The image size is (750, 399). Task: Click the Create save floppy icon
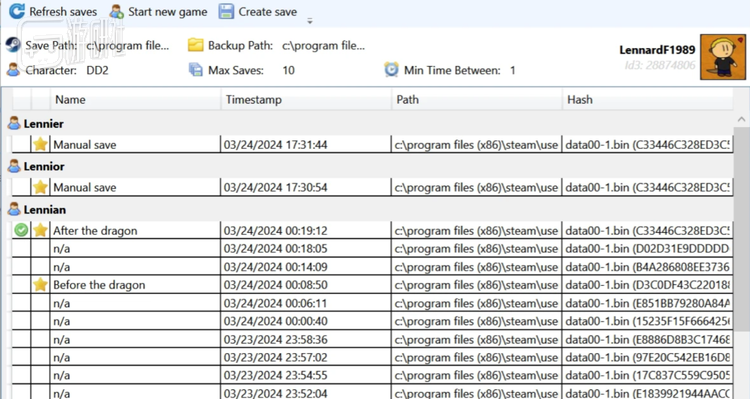226,11
